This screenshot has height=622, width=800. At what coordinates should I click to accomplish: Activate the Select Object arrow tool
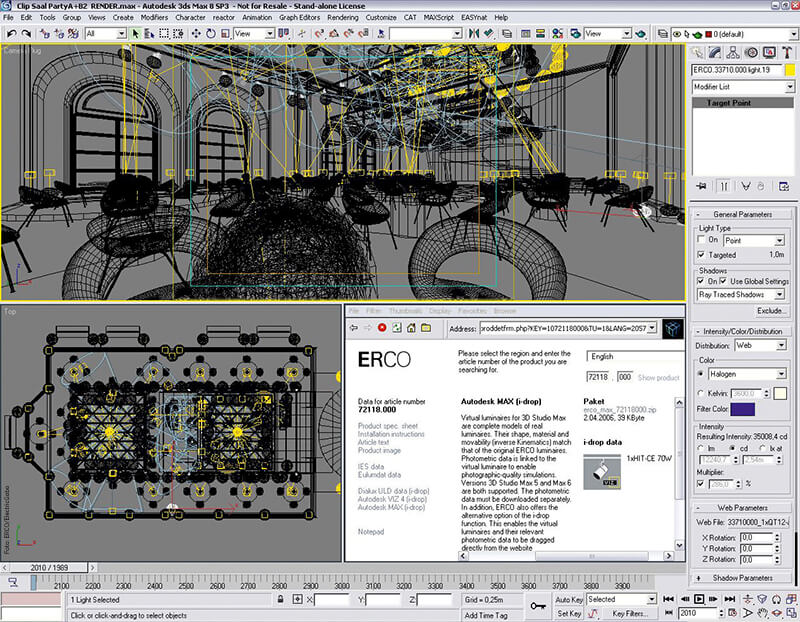[135, 34]
